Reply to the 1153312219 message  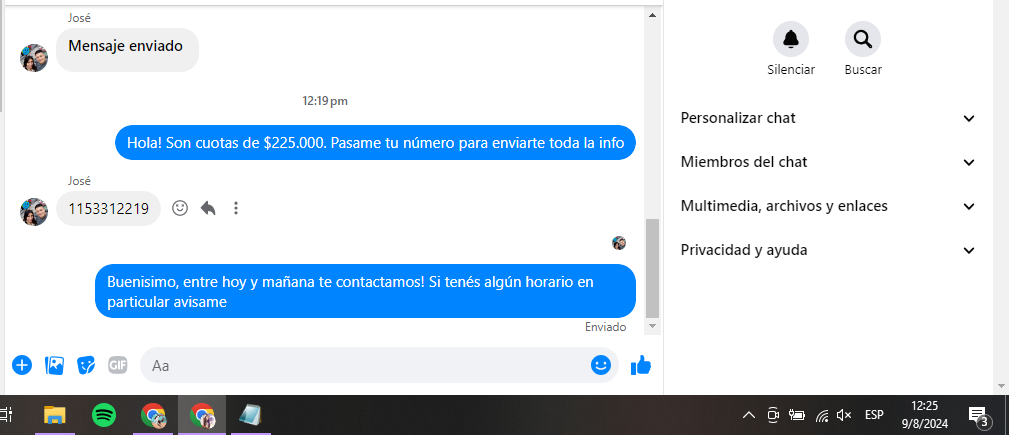coord(208,208)
